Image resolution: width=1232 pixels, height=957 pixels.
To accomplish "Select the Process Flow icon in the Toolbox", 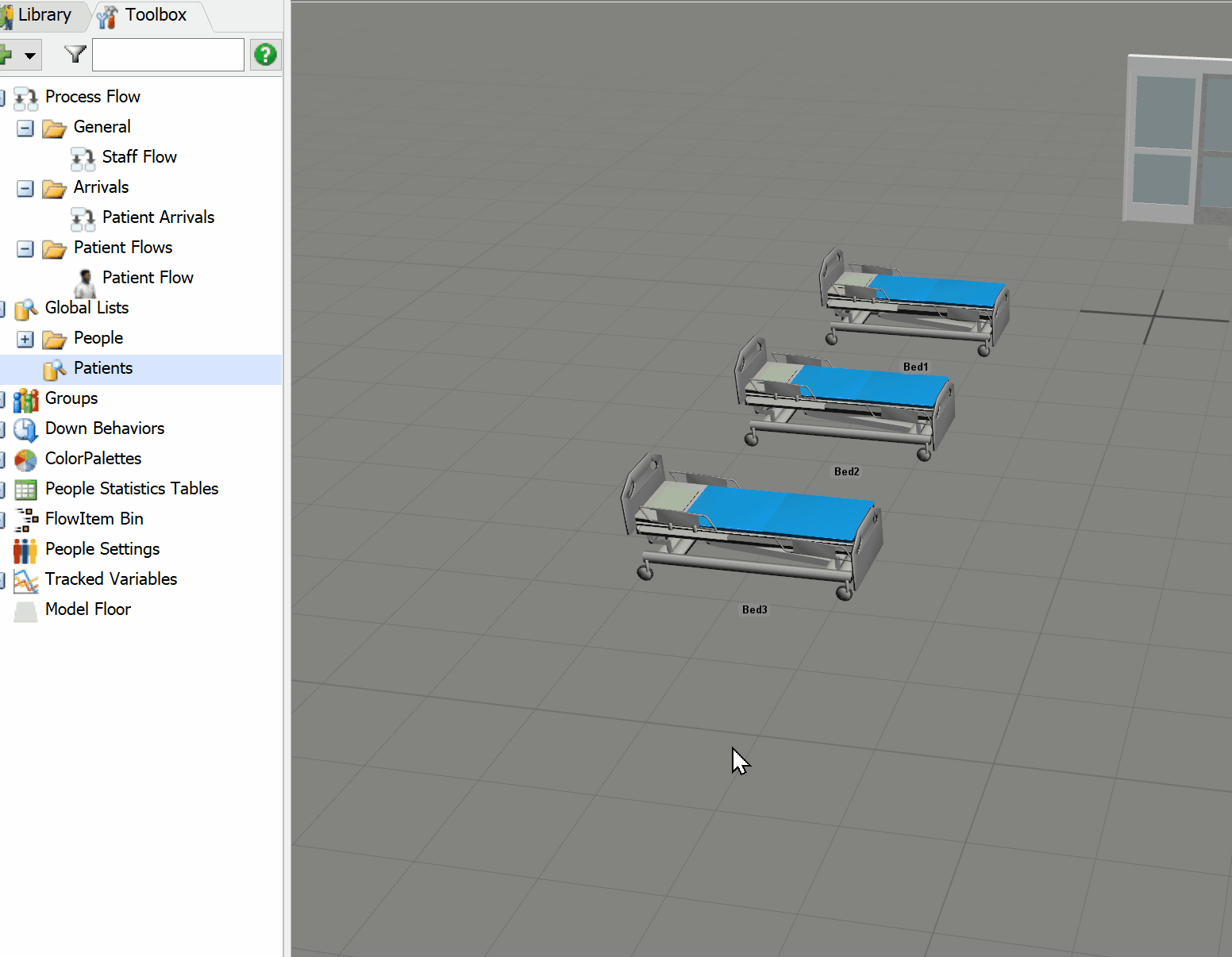I will pyautogui.click(x=26, y=98).
